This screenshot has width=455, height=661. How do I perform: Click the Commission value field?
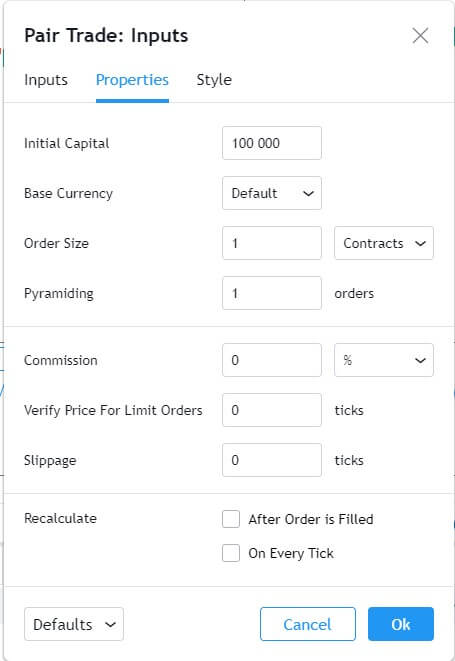click(272, 360)
